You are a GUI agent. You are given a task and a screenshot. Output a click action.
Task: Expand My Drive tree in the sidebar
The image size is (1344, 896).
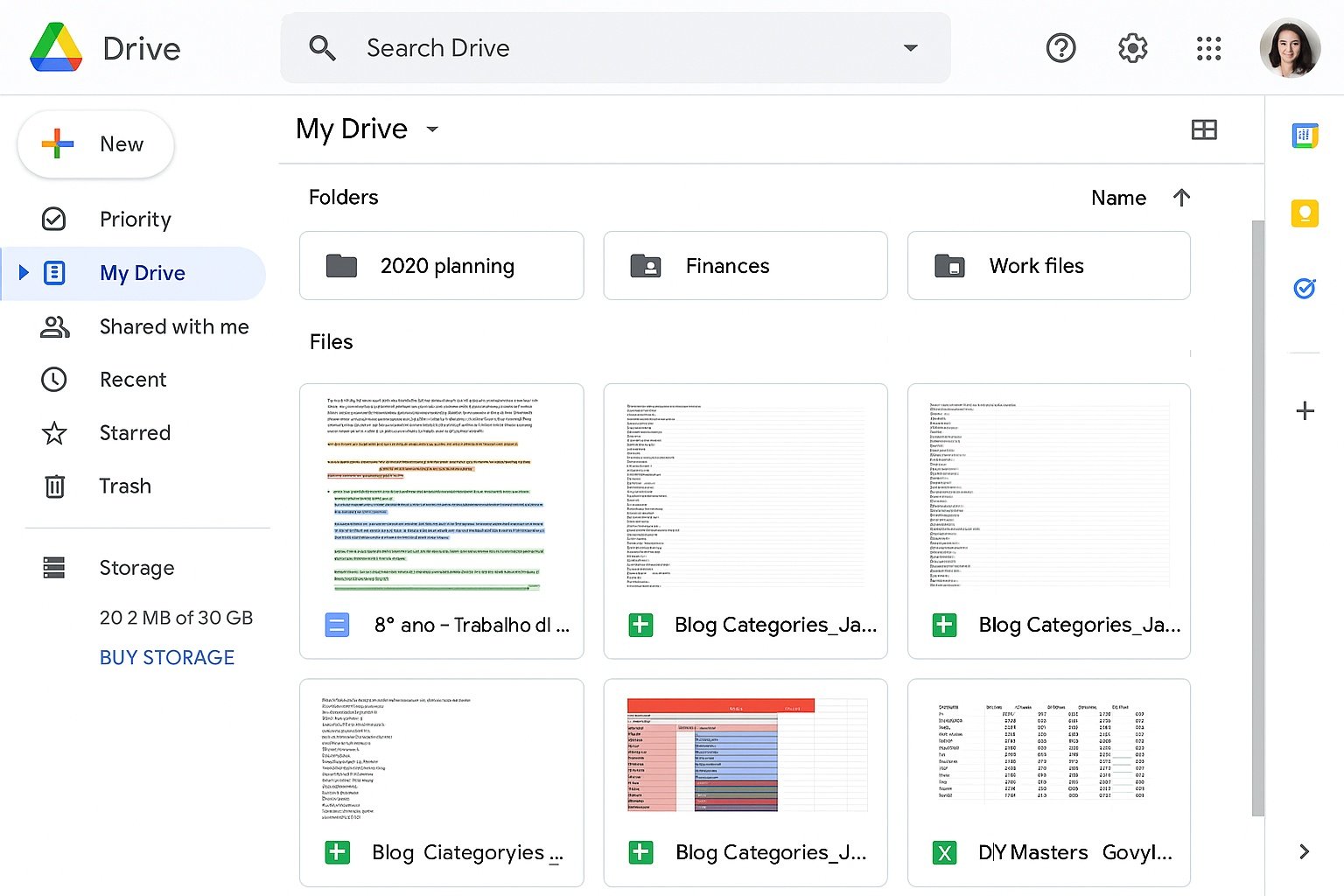pyautogui.click(x=24, y=273)
